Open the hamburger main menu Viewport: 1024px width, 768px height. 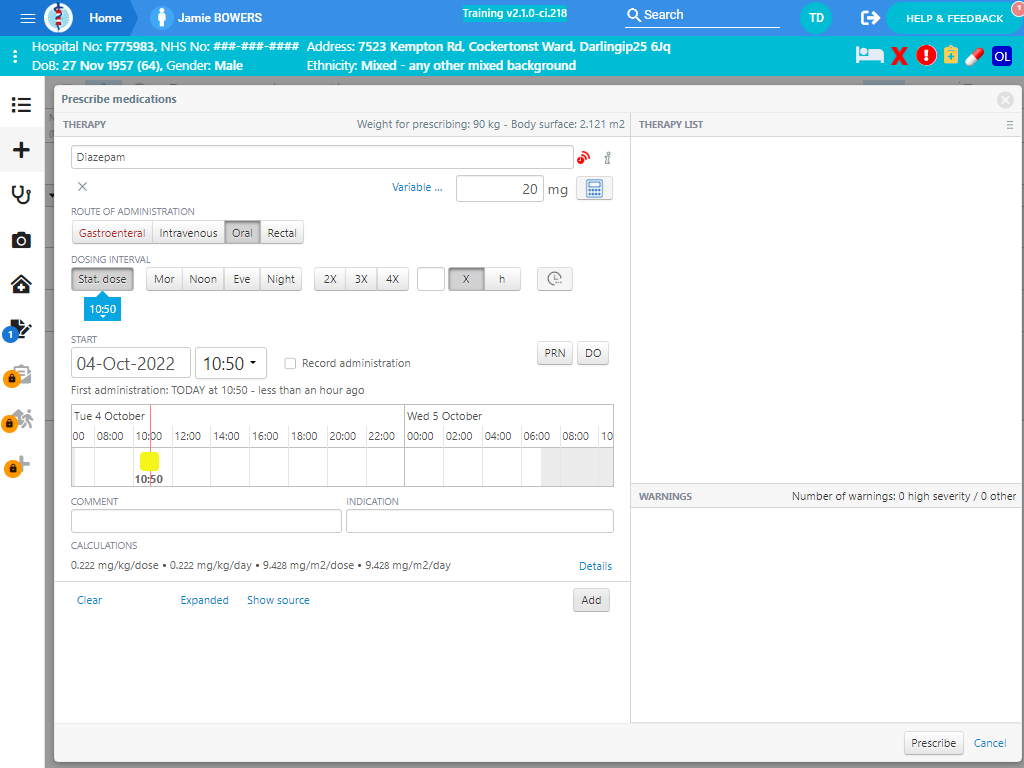[x=27, y=18]
